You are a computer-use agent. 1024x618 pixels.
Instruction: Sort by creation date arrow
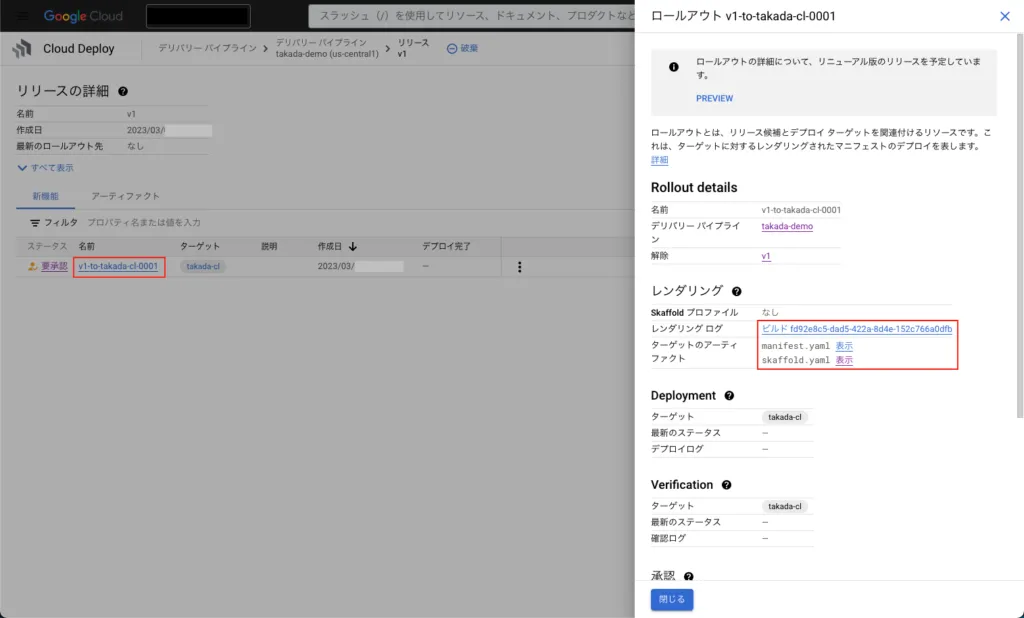[353, 246]
